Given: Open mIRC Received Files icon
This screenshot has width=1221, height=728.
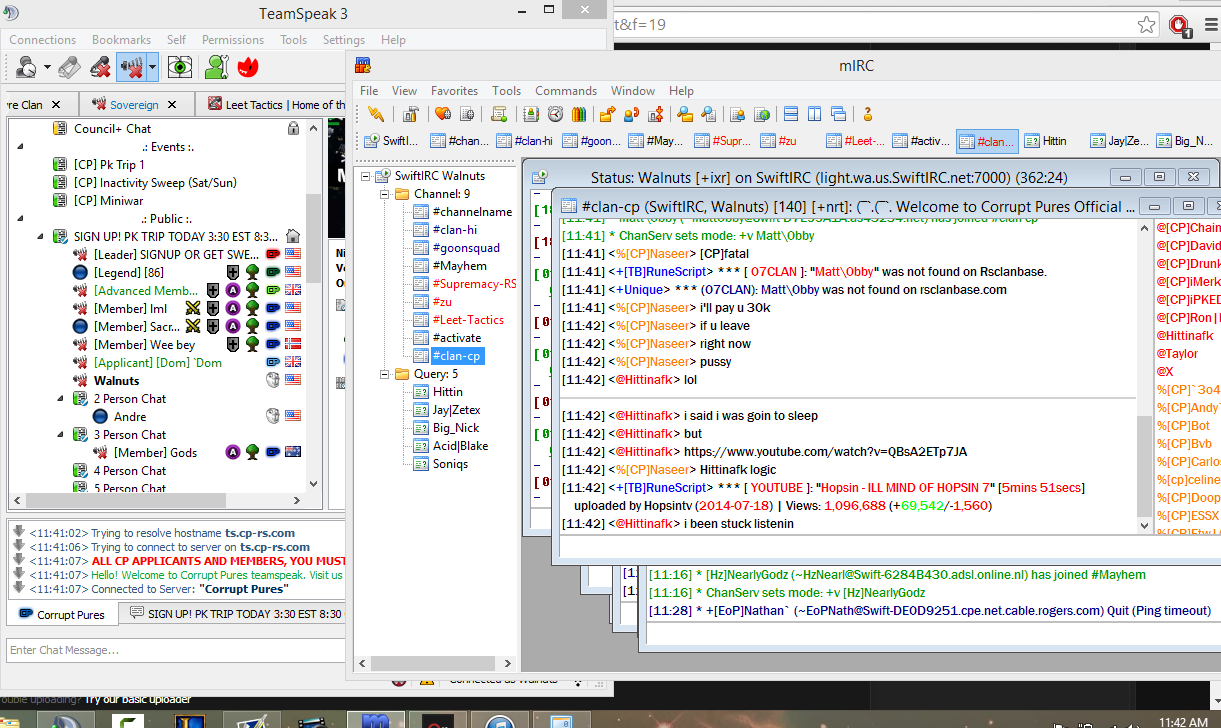Looking at the screenshot, I should point(685,114).
